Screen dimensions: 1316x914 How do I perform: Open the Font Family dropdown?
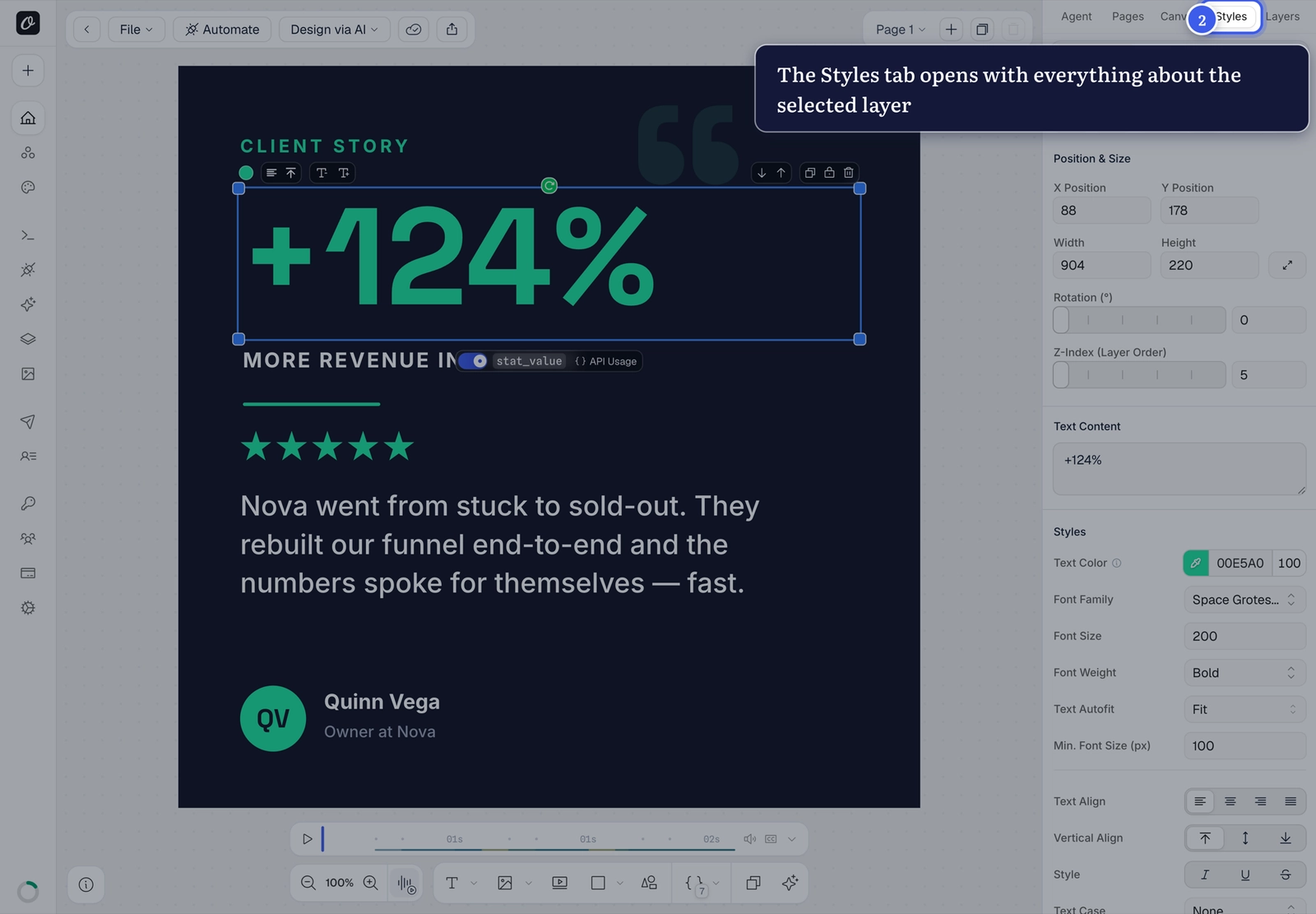click(1244, 600)
